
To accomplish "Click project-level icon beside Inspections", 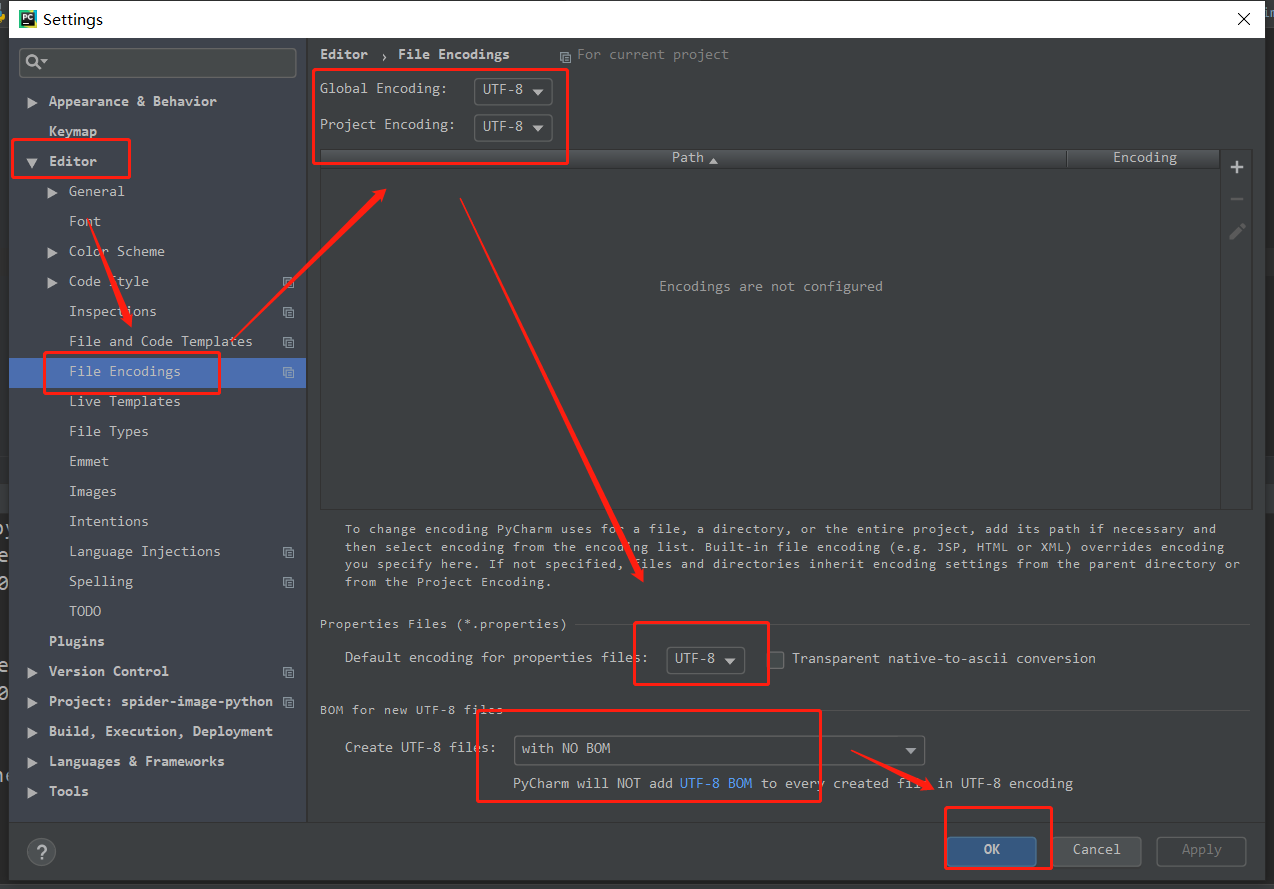I will (x=288, y=313).
